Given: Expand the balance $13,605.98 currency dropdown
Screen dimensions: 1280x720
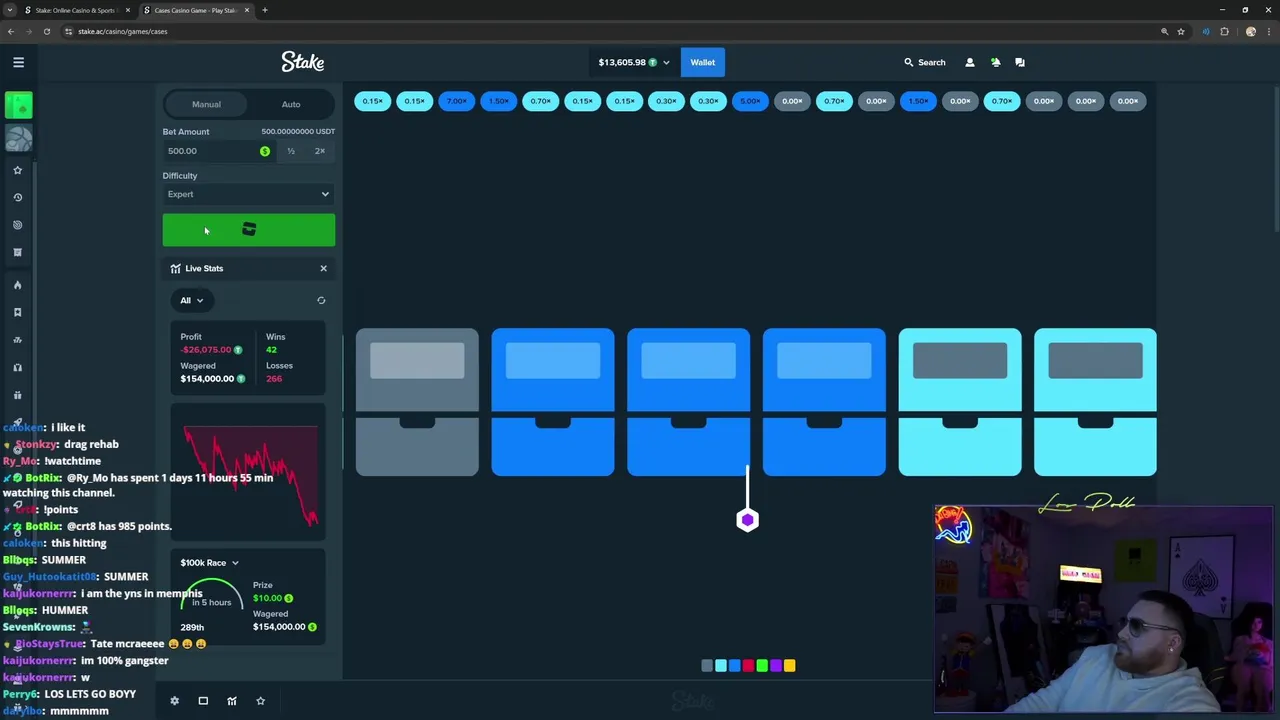Looking at the screenshot, I should [x=634, y=62].
